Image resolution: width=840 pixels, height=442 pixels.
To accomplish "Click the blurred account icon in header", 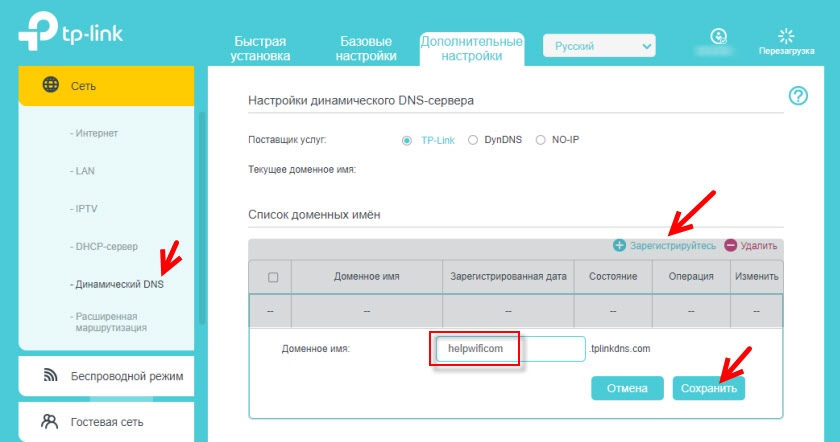I will (716, 37).
